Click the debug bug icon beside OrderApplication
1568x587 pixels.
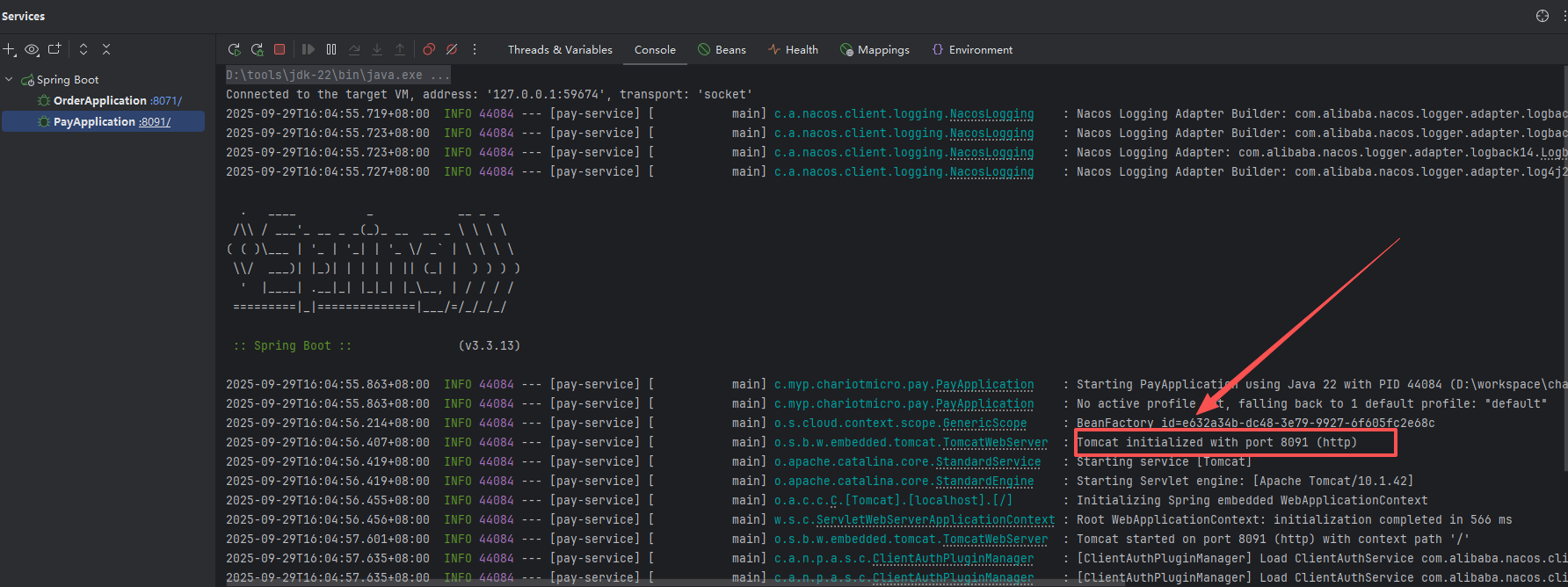pos(44,100)
